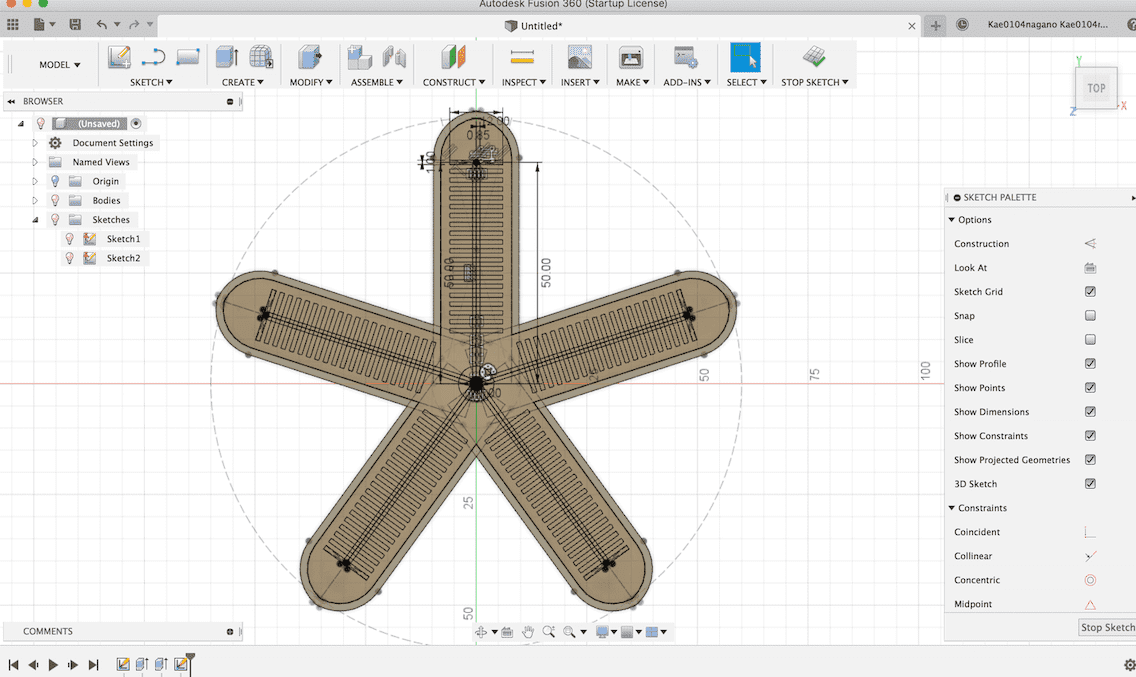The width and height of the screenshot is (1136, 677).
Task: Open the MODIFY menu
Action: [309, 82]
